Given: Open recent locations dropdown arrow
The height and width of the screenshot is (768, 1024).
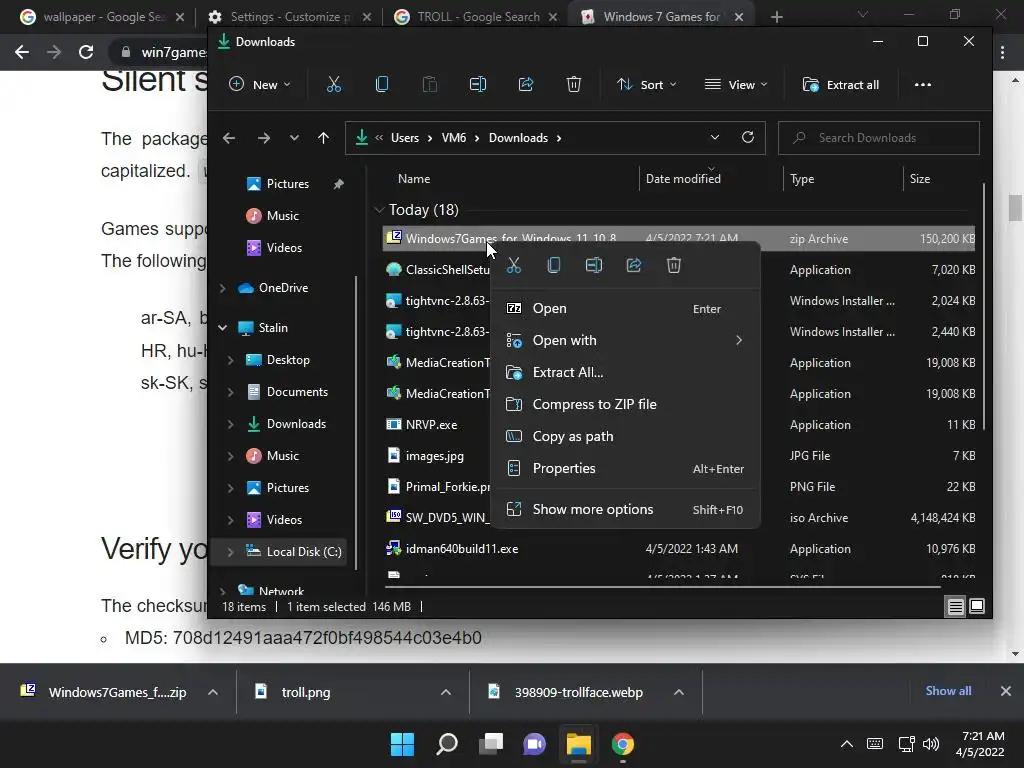Looking at the screenshot, I should (294, 138).
